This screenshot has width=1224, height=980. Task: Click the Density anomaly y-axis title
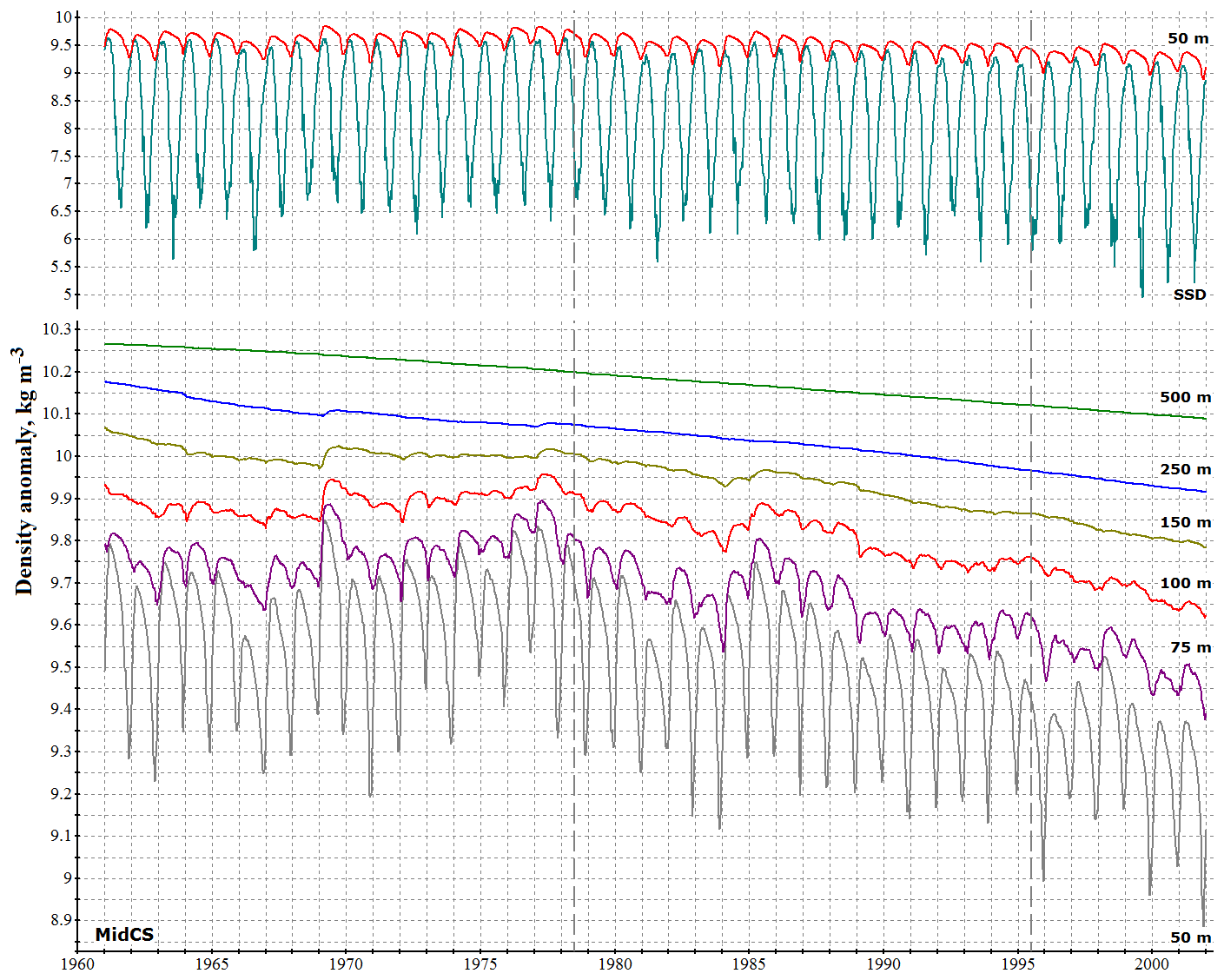[x=23, y=471]
